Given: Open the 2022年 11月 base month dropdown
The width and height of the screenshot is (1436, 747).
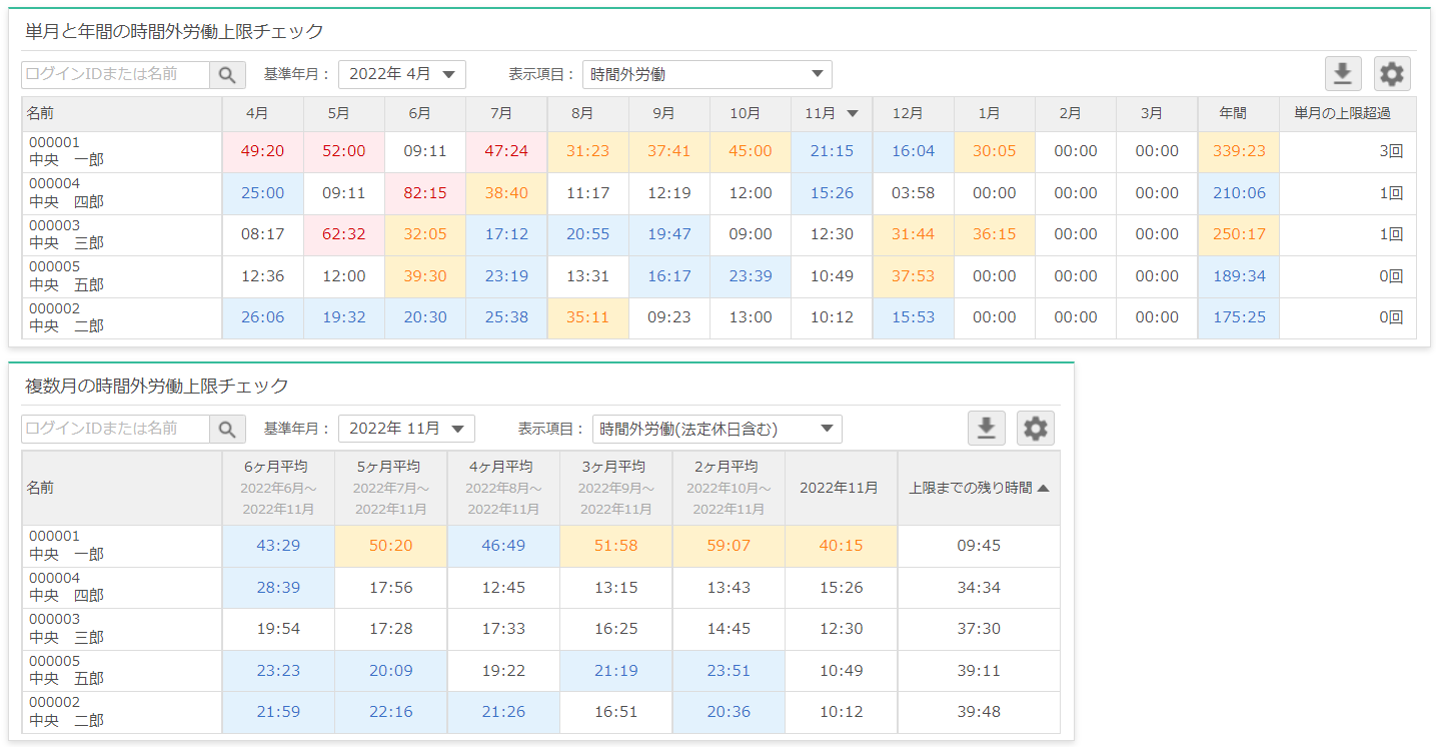Looking at the screenshot, I should point(406,429).
